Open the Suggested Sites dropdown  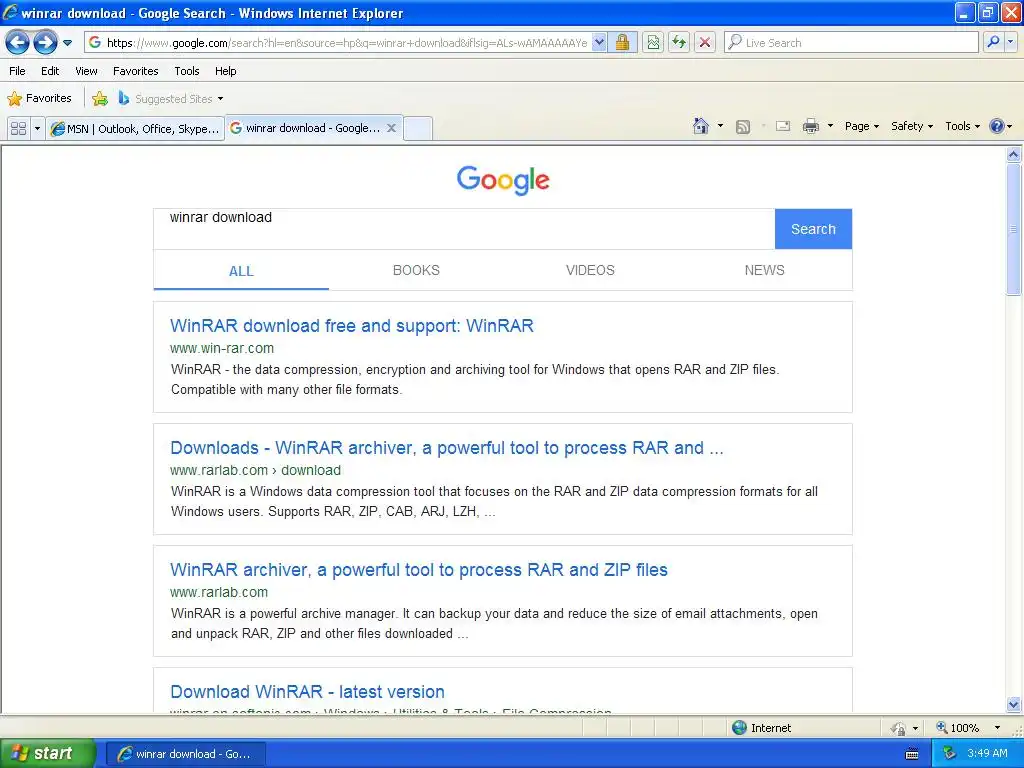coord(171,99)
